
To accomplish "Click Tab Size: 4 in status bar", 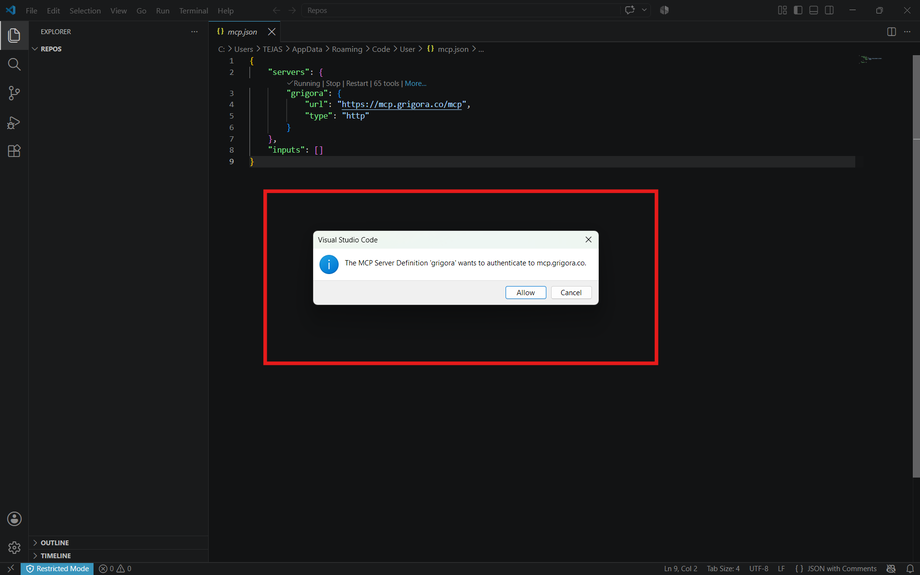I will point(723,569).
